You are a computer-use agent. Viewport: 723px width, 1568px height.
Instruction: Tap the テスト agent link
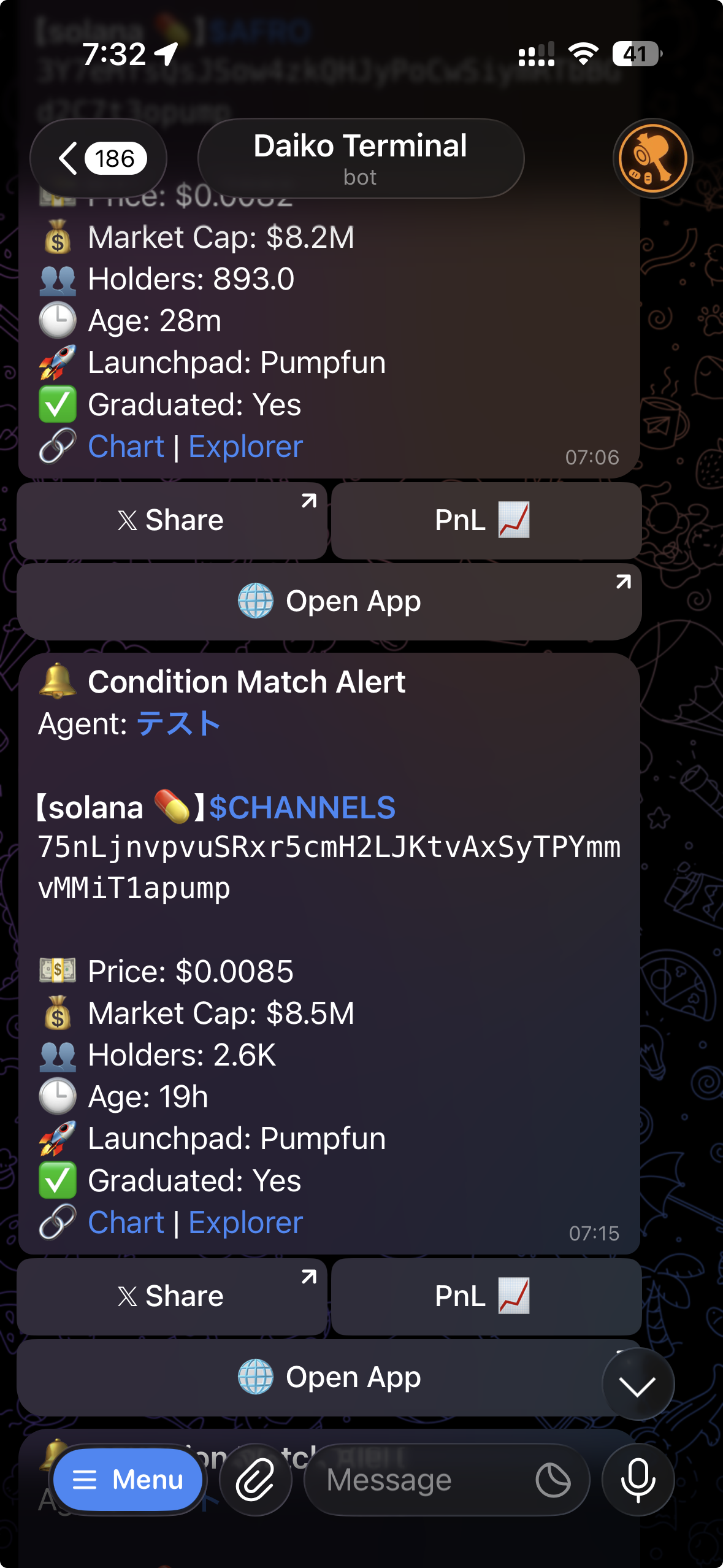click(x=179, y=724)
